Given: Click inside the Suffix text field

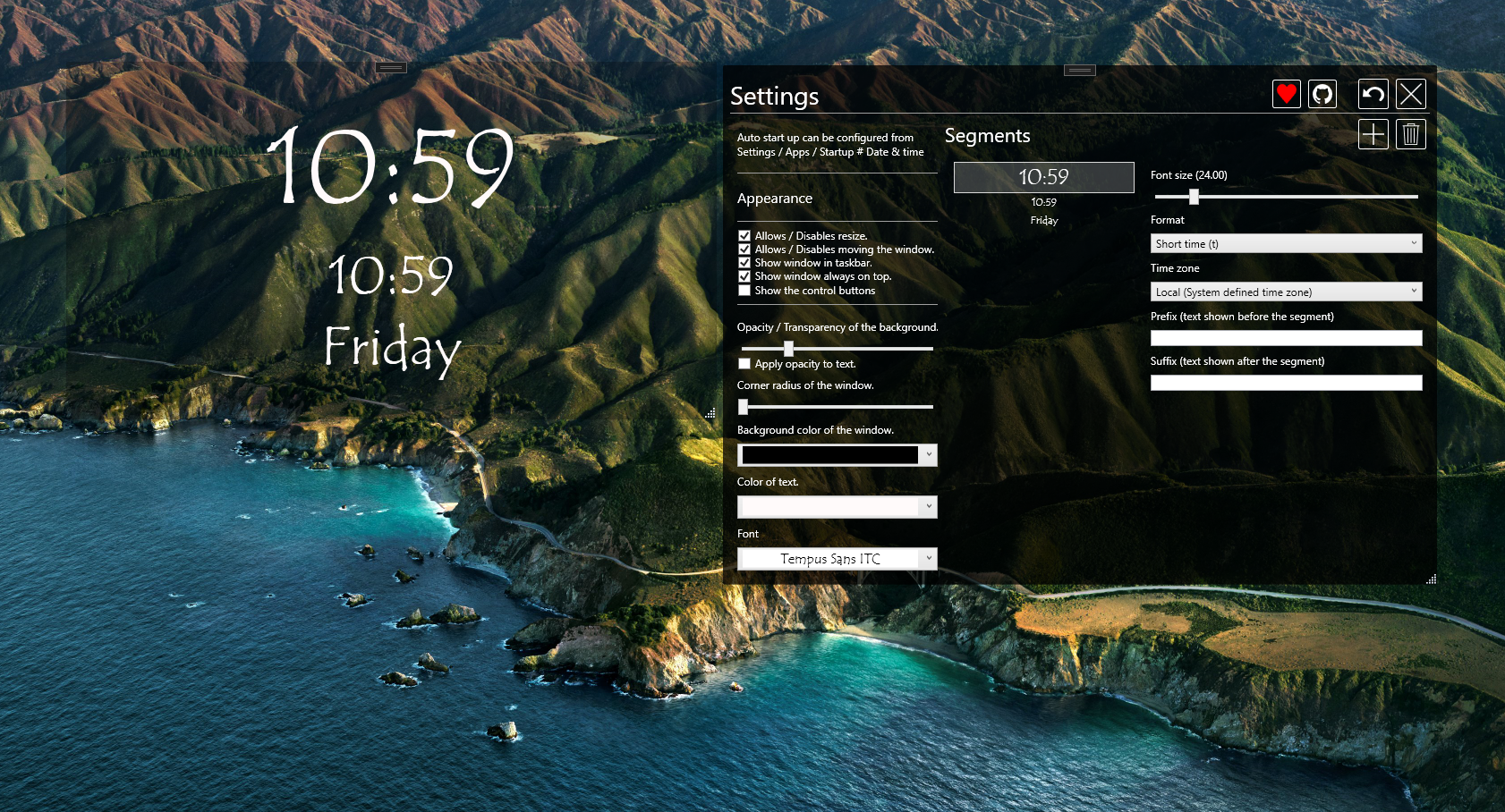Looking at the screenshot, I should [x=1286, y=382].
